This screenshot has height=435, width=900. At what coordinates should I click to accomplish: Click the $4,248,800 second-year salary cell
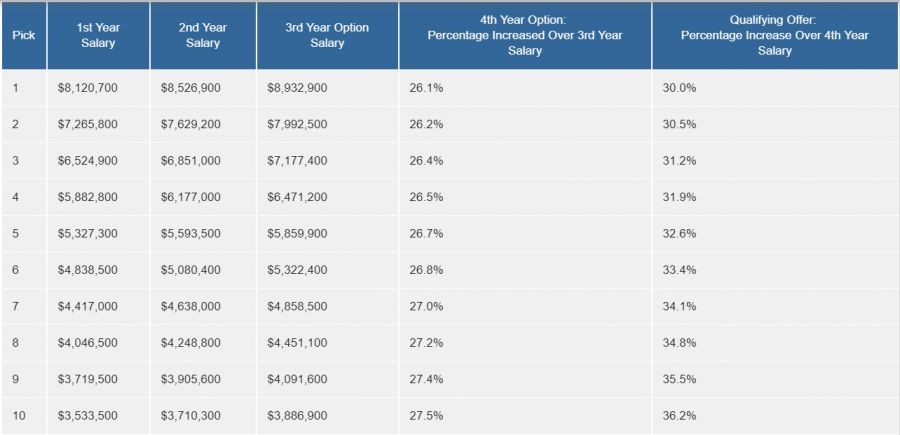pyautogui.click(x=190, y=342)
